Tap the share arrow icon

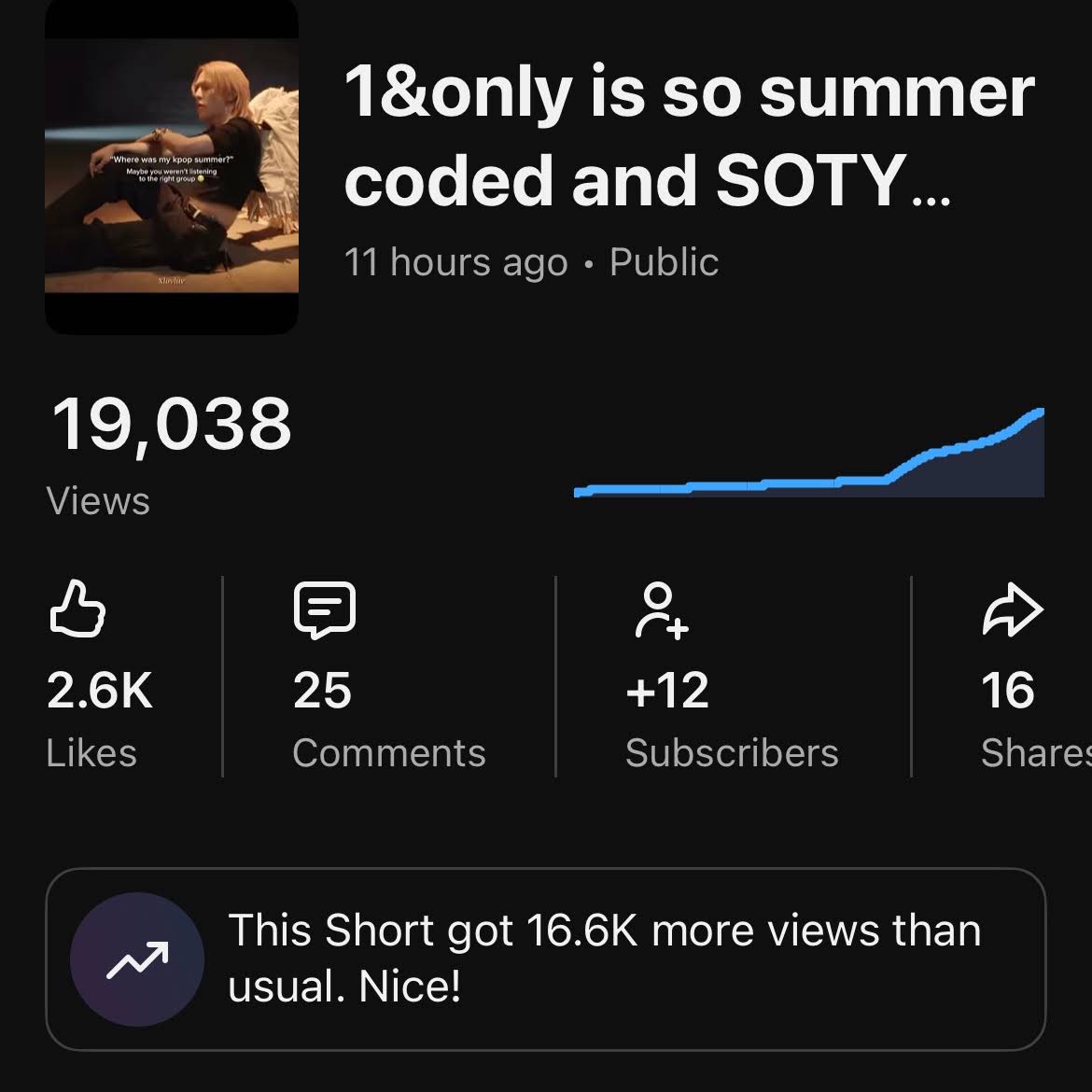(x=1013, y=609)
